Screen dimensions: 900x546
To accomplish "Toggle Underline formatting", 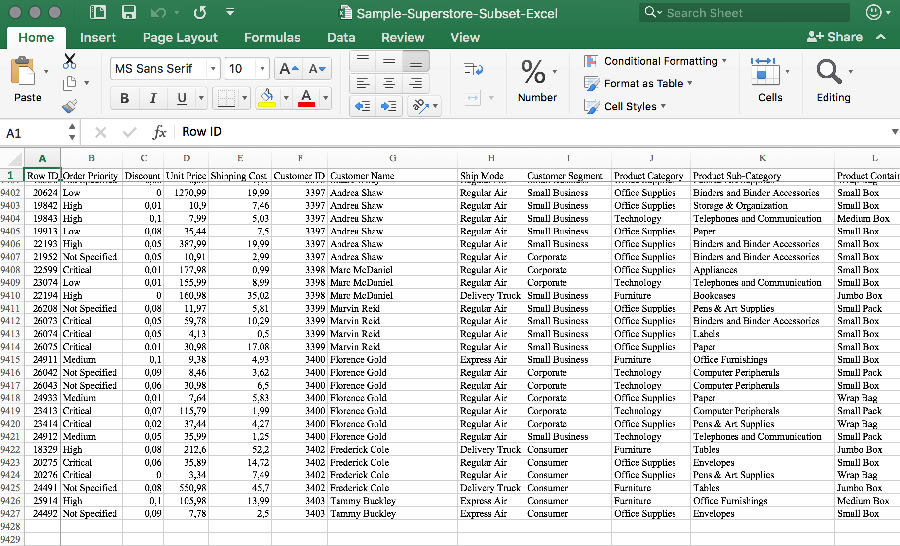I will pyautogui.click(x=182, y=98).
